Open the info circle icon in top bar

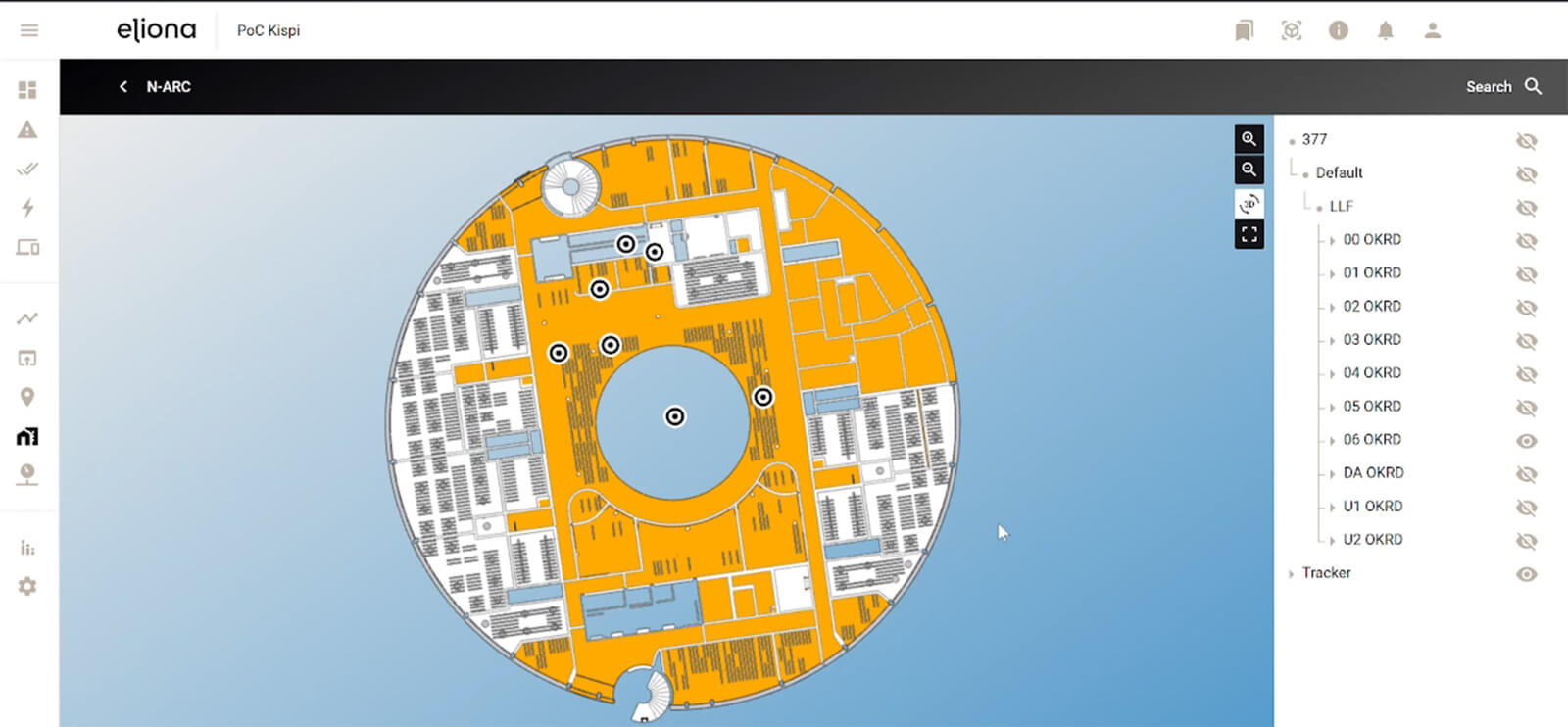click(x=1339, y=30)
